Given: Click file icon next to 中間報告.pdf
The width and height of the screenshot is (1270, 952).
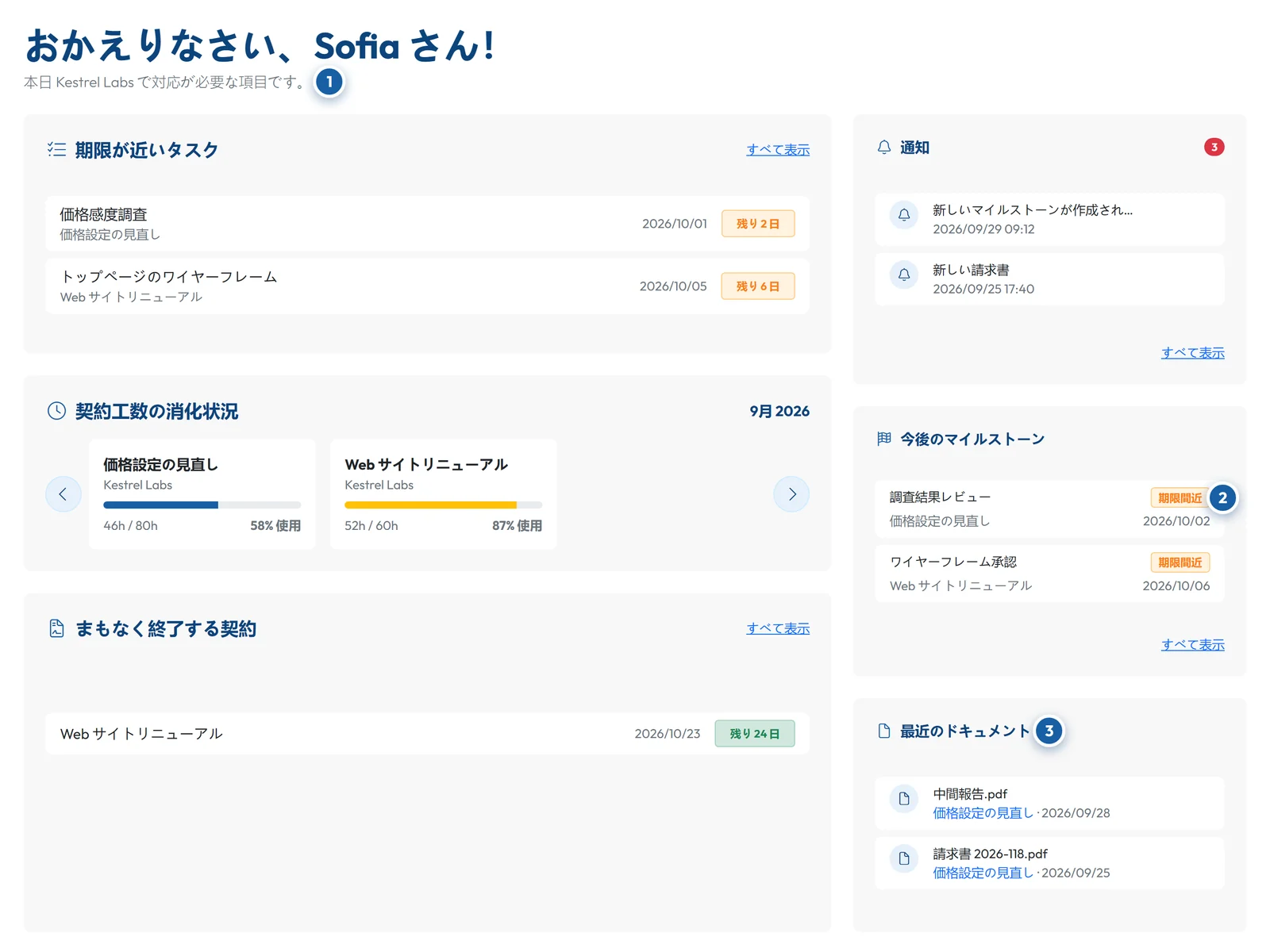Looking at the screenshot, I should coord(904,799).
